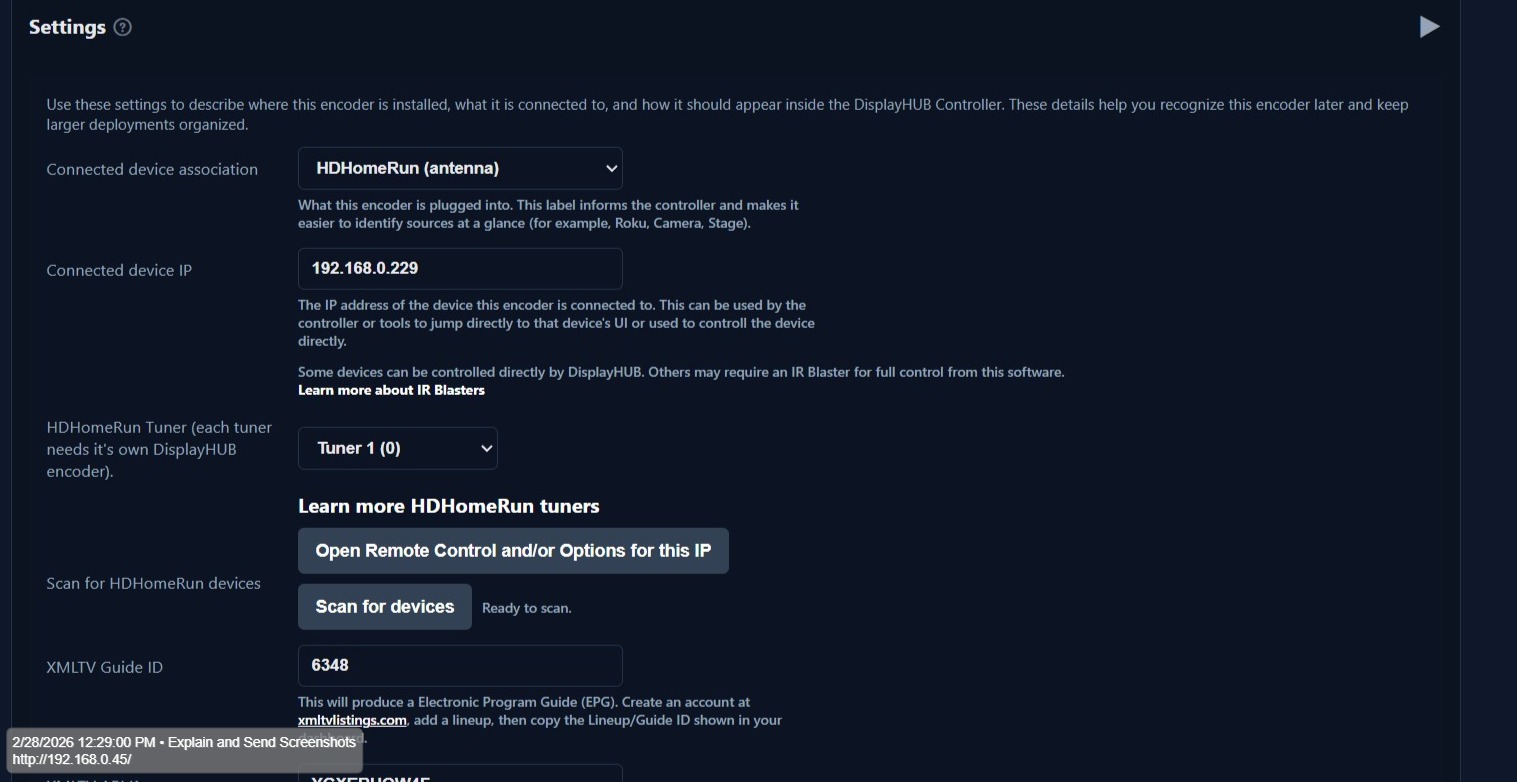Click the Connected device IP label
This screenshot has width=1517, height=782.
pyautogui.click(x=119, y=270)
